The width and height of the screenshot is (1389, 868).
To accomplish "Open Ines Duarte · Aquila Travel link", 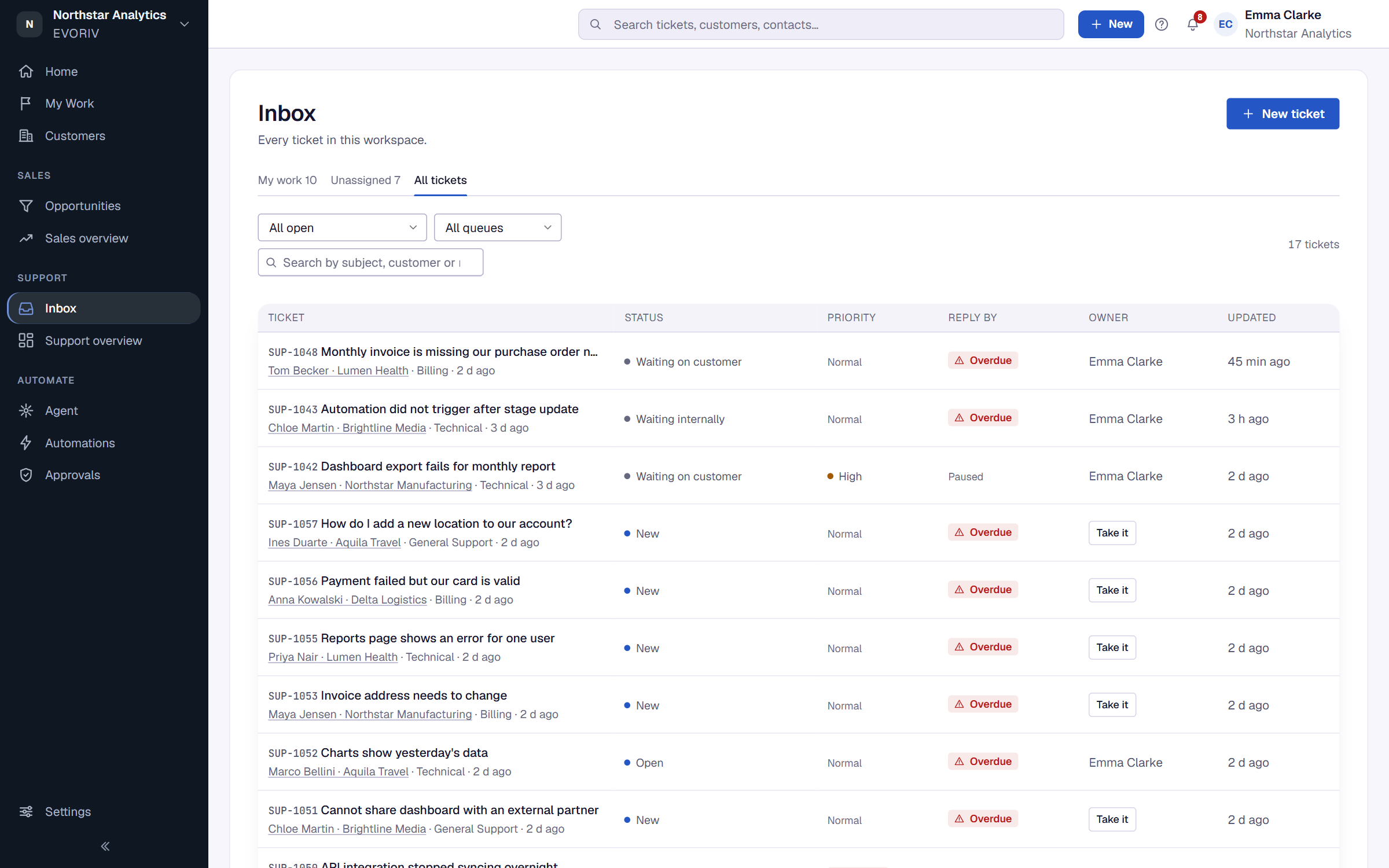I will (x=335, y=542).
